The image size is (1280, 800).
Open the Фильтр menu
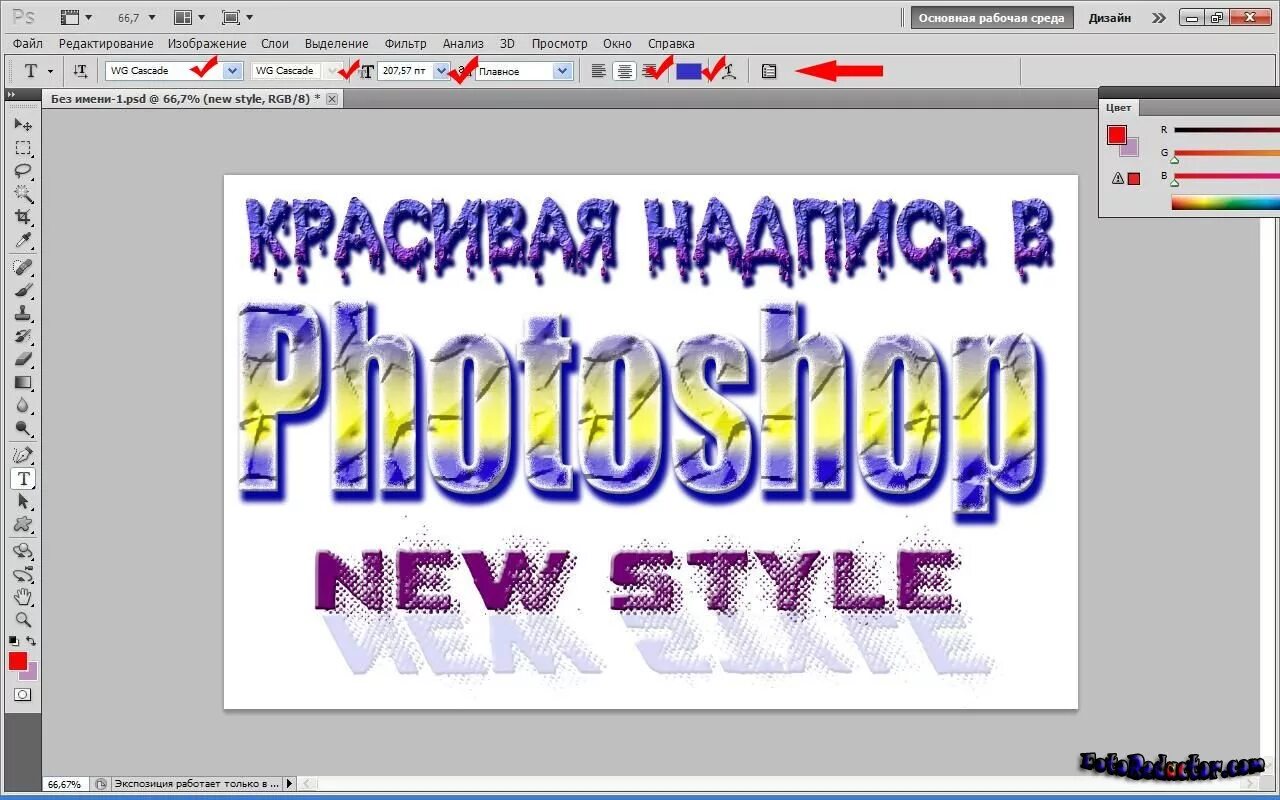(x=405, y=44)
